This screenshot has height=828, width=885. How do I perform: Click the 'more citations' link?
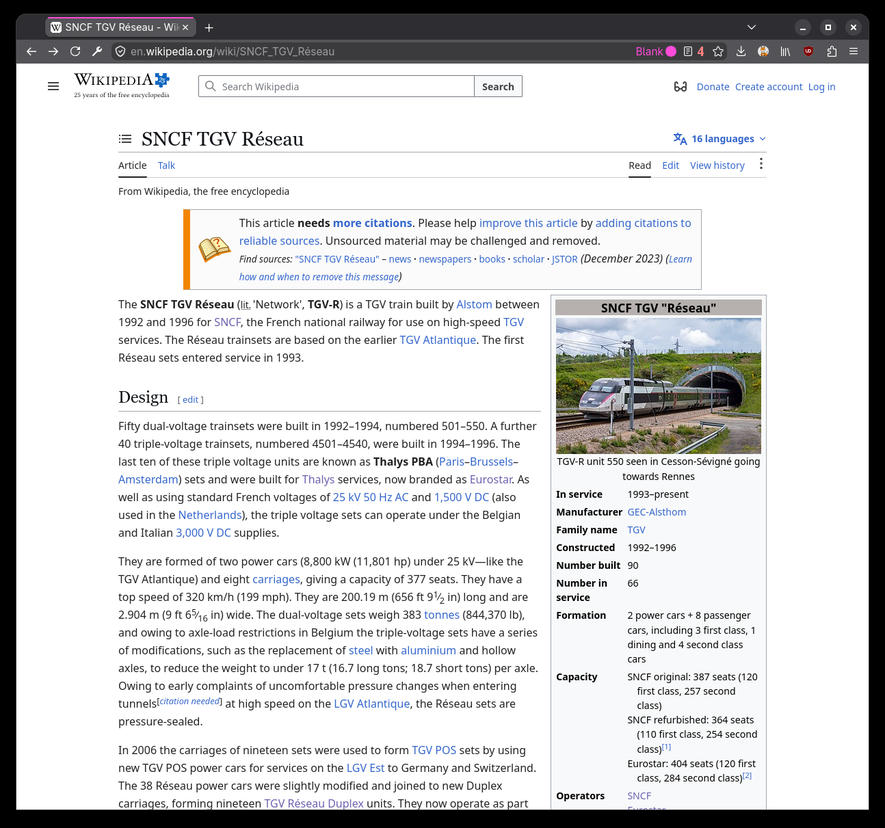(372, 223)
